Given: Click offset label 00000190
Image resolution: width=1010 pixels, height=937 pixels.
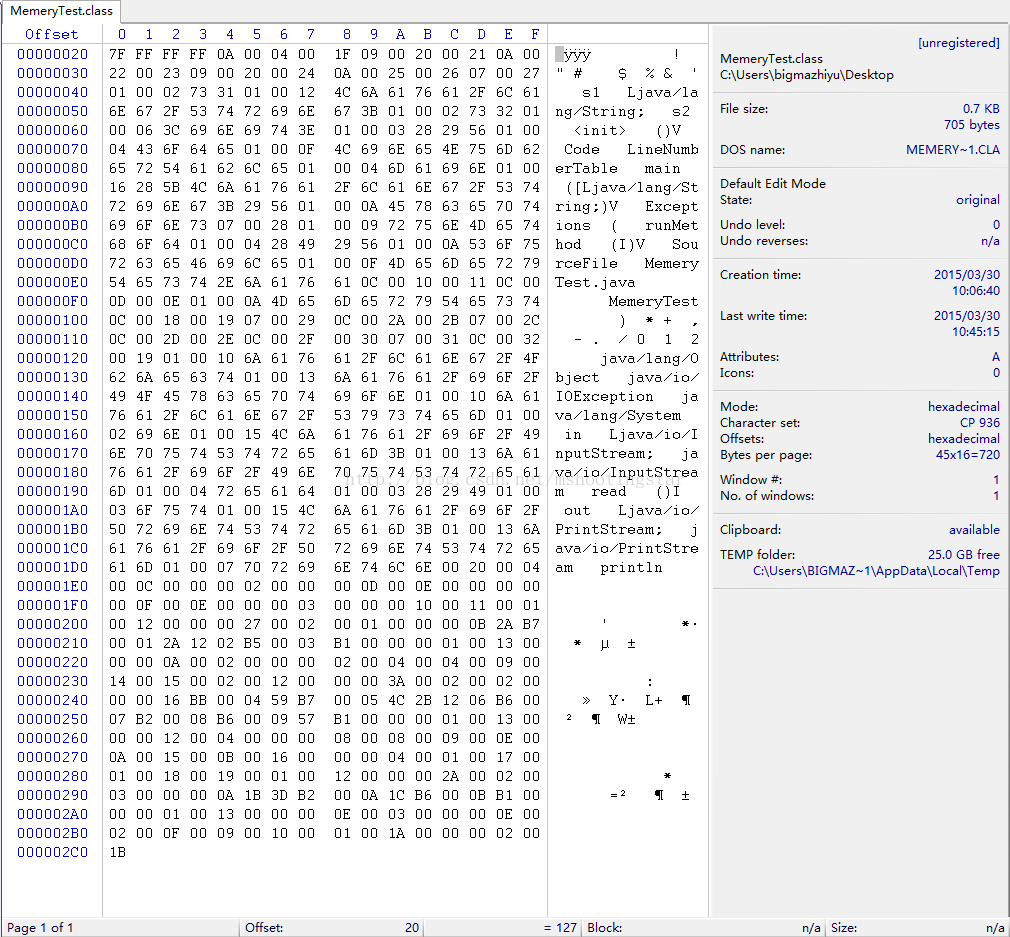Looking at the screenshot, I should tap(52, 491).
